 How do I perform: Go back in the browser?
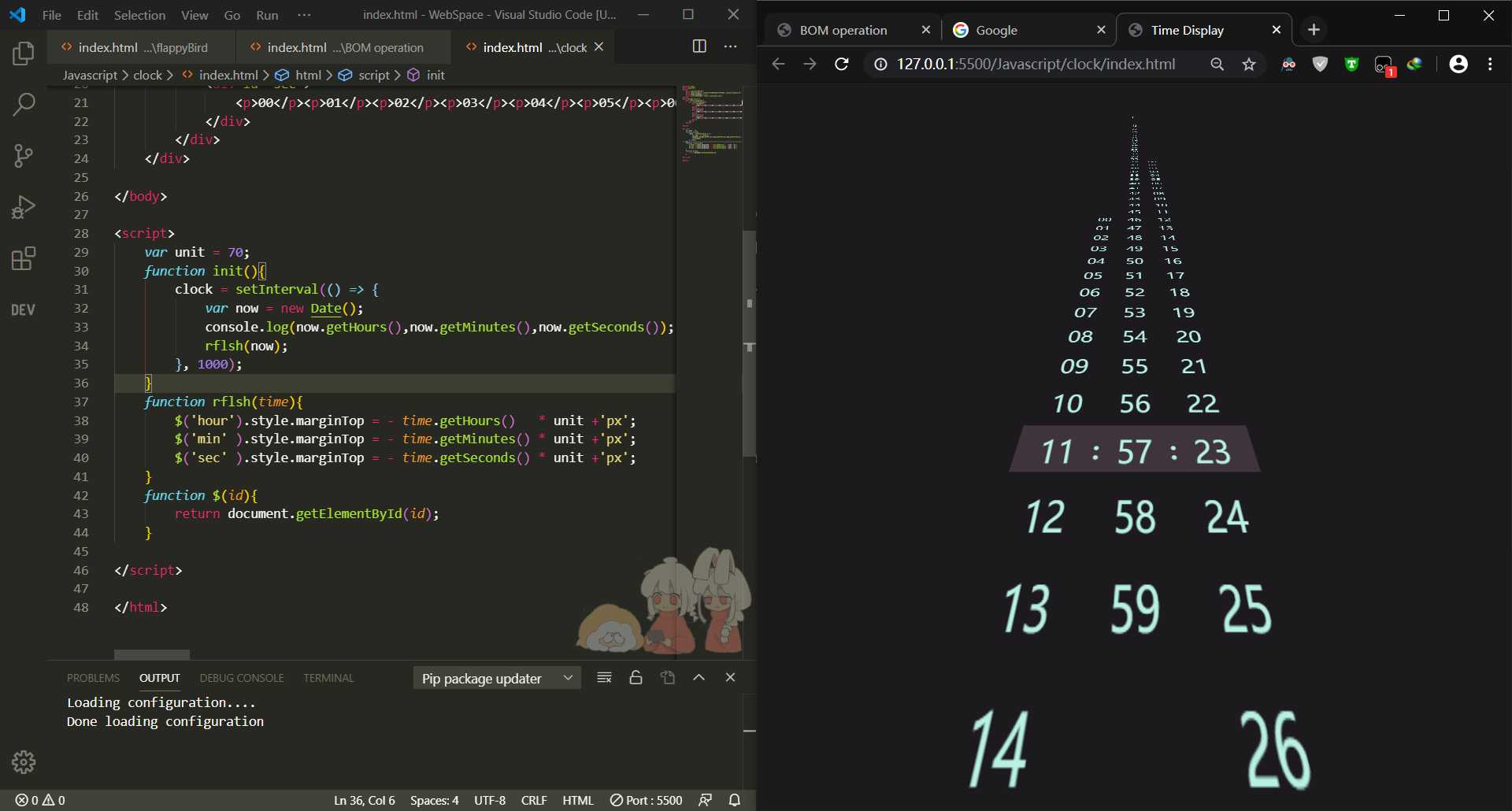pos(779,65)
